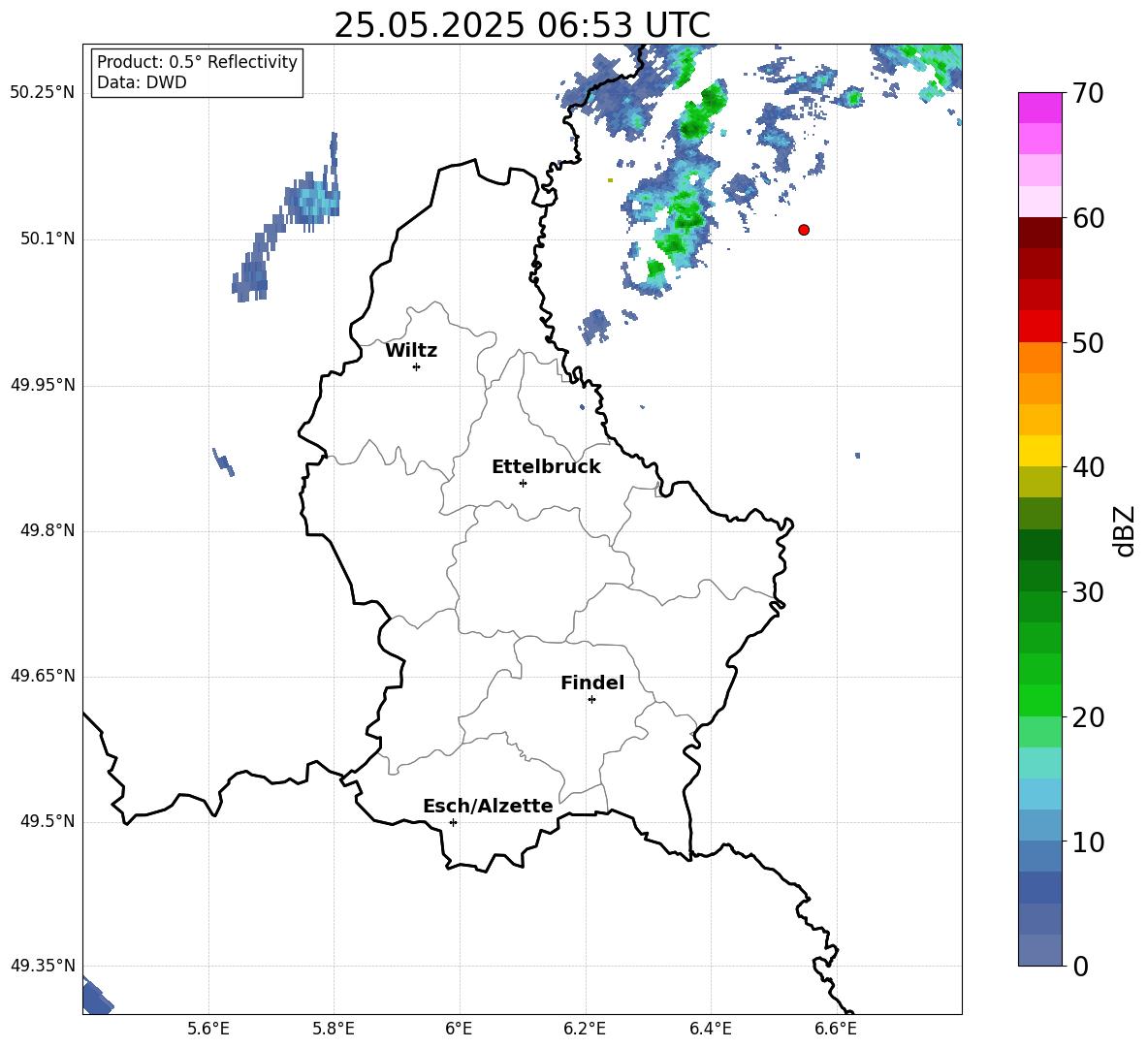This screenshot has width=1148, height=1048.
Task: Click the Findel location cross marker
Action: [x=591, y=700]
